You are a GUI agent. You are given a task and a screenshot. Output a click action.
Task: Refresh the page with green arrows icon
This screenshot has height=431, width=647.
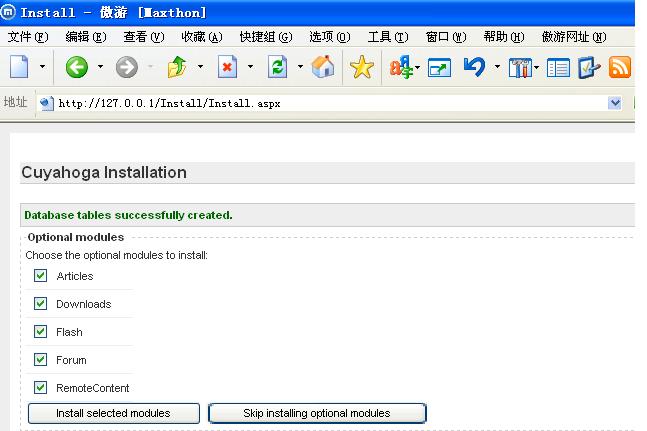(x=277, y=67)
